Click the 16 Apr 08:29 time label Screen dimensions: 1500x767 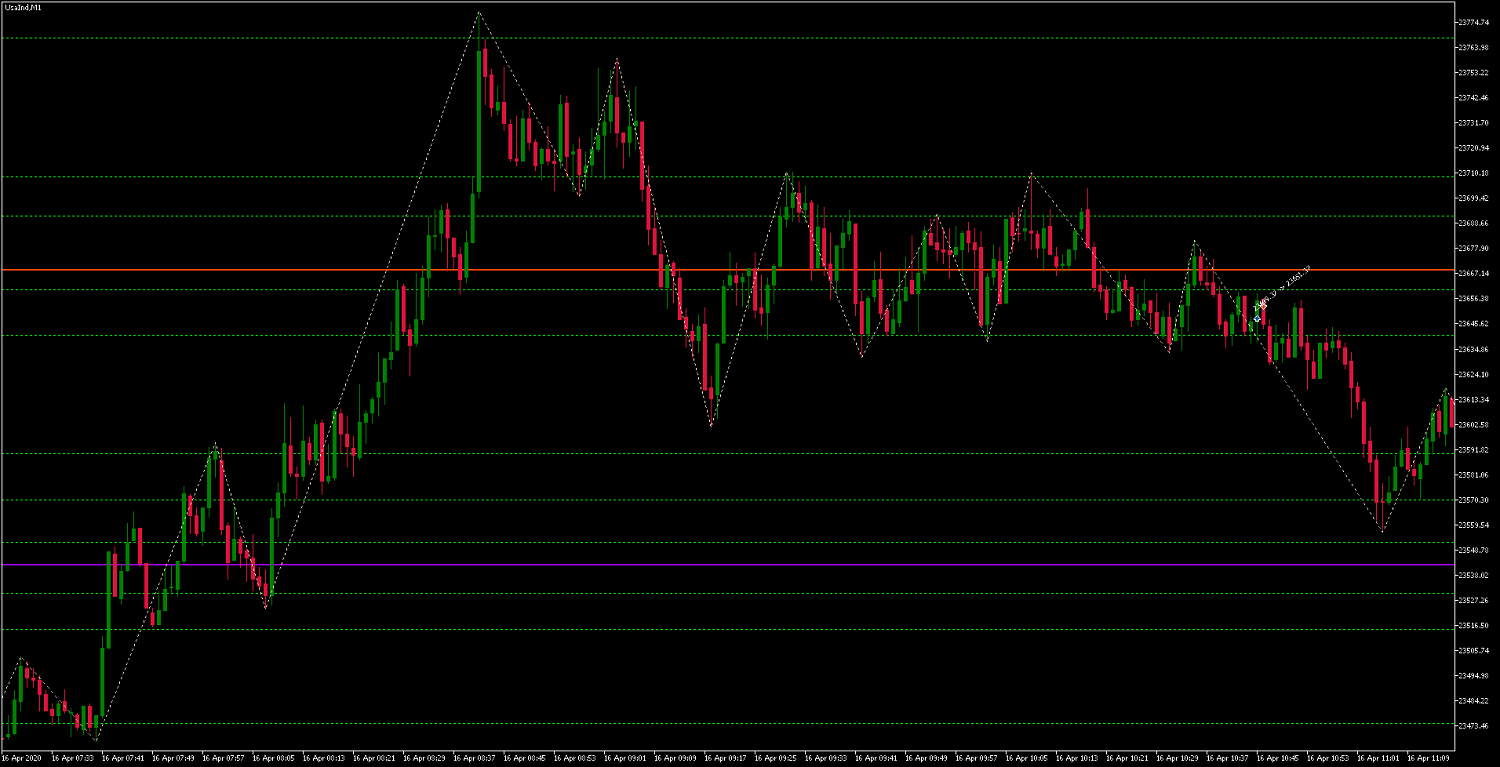point(422,758)
